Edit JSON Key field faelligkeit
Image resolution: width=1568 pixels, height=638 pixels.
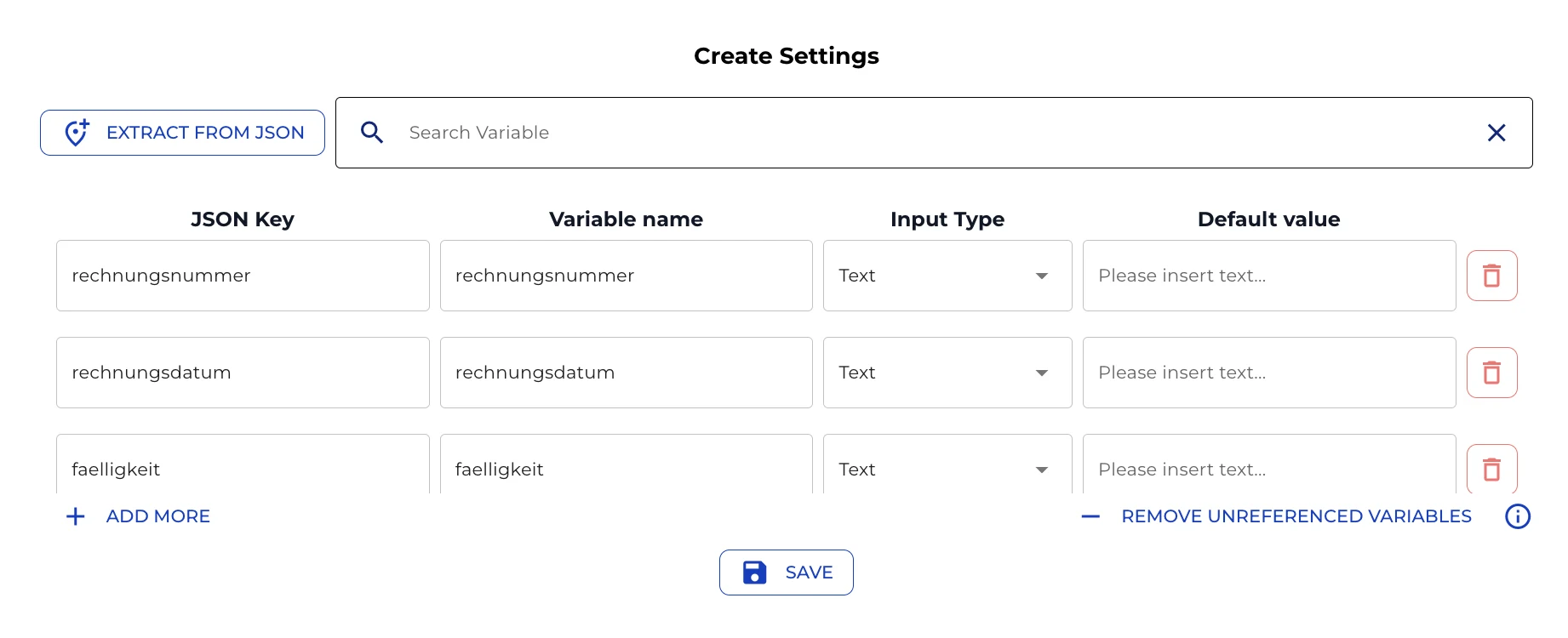point(243,464)
